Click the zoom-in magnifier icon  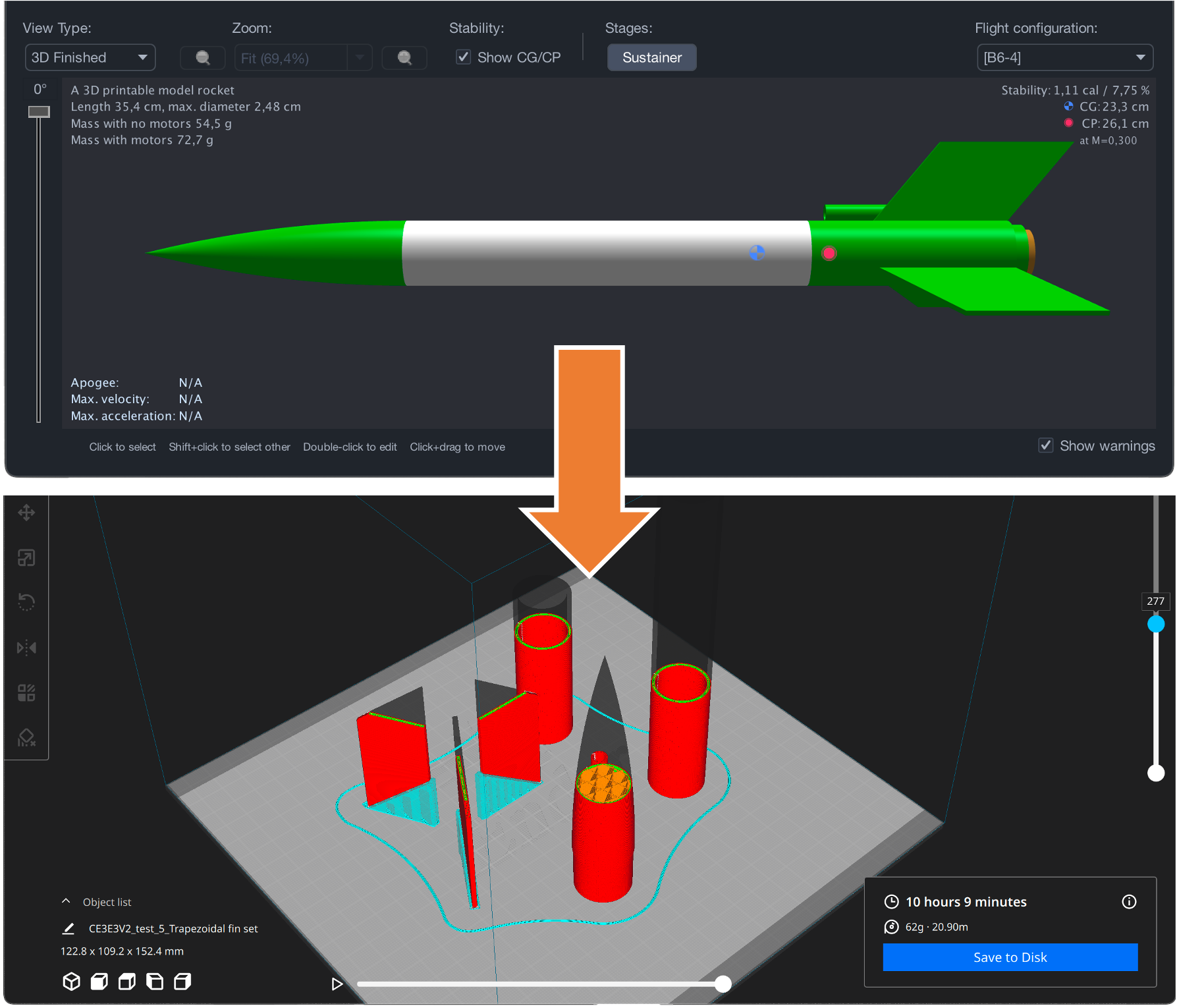click(x=404, y=57)
